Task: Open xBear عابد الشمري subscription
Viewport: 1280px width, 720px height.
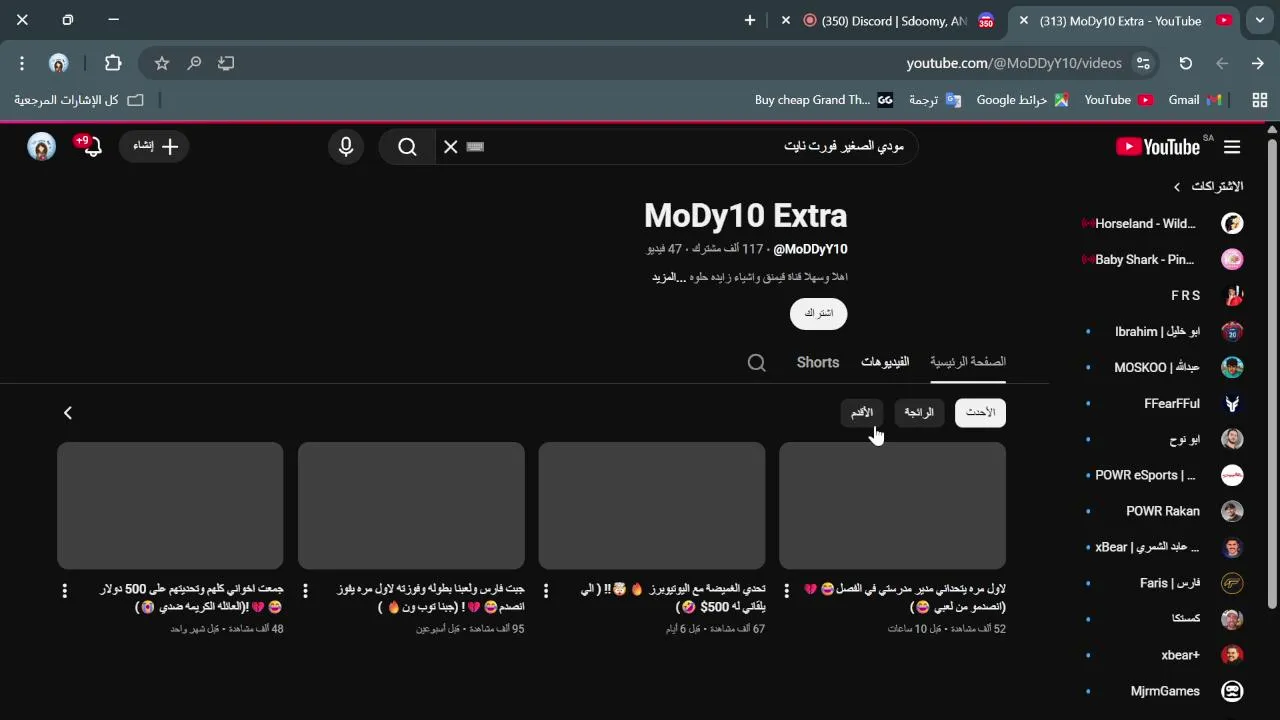Action: [1162, 548]
